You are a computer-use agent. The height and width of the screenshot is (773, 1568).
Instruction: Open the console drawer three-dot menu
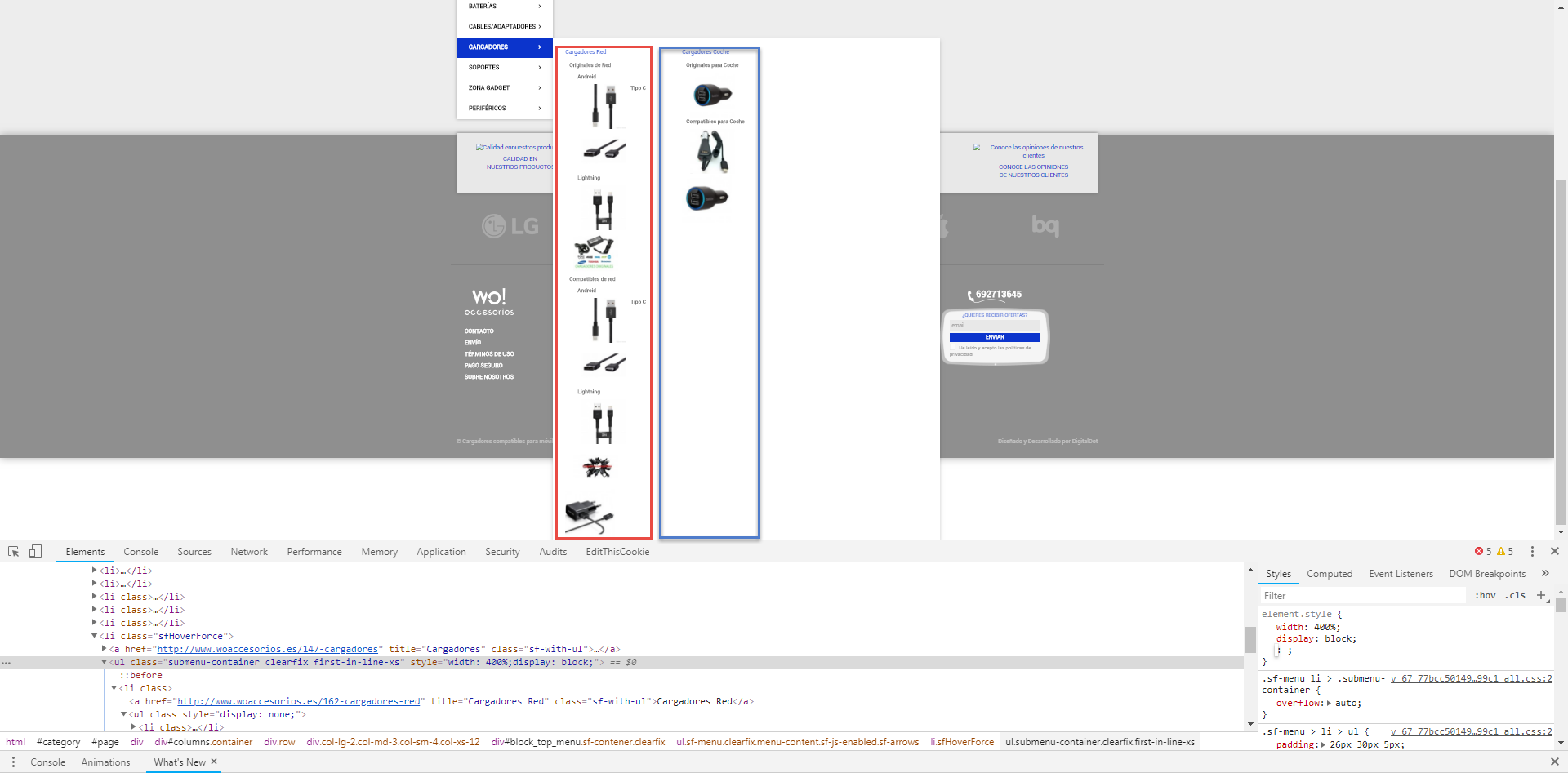point(13,762)
